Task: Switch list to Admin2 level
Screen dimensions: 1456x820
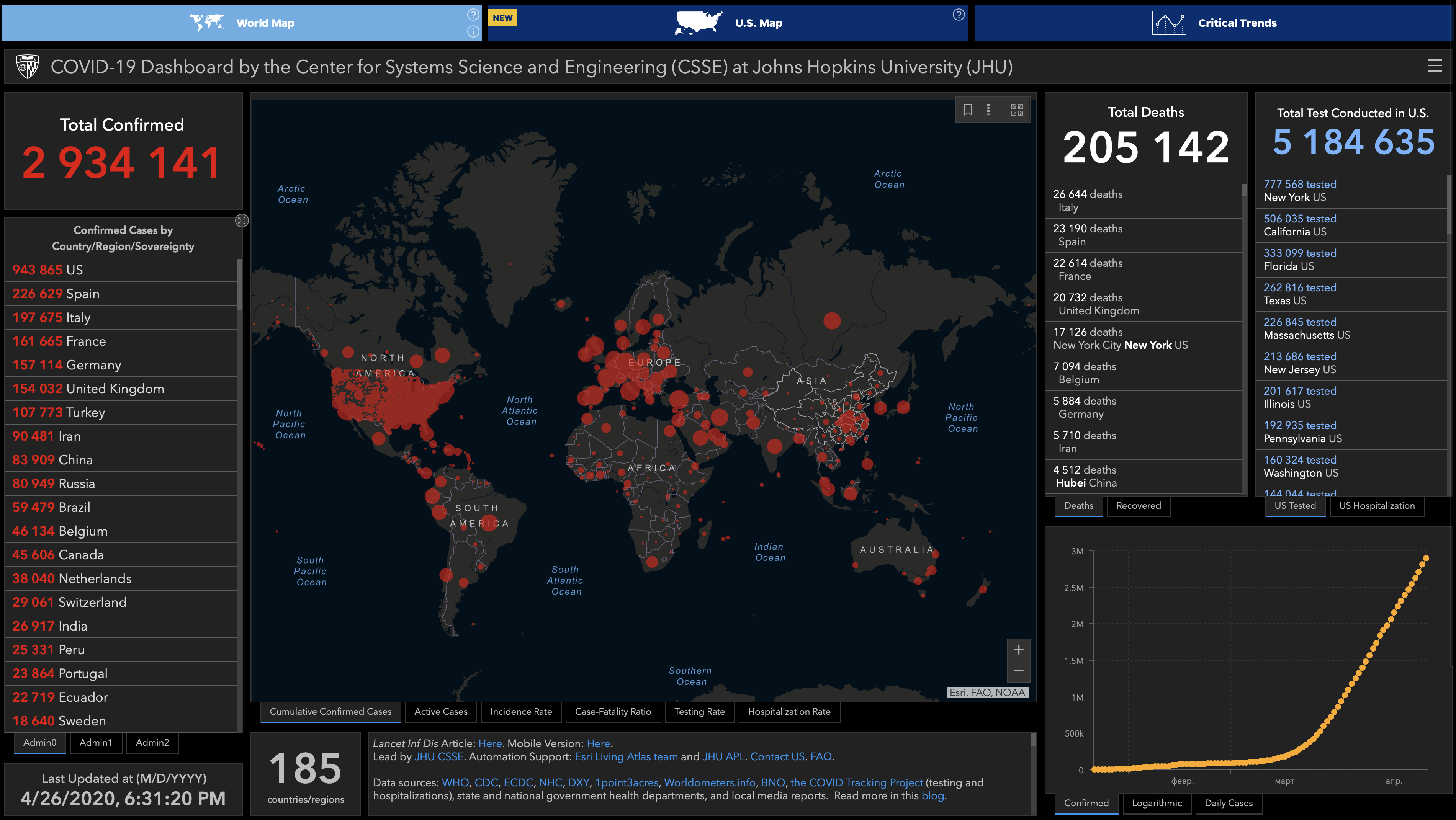Action: [x=153, y=743]
